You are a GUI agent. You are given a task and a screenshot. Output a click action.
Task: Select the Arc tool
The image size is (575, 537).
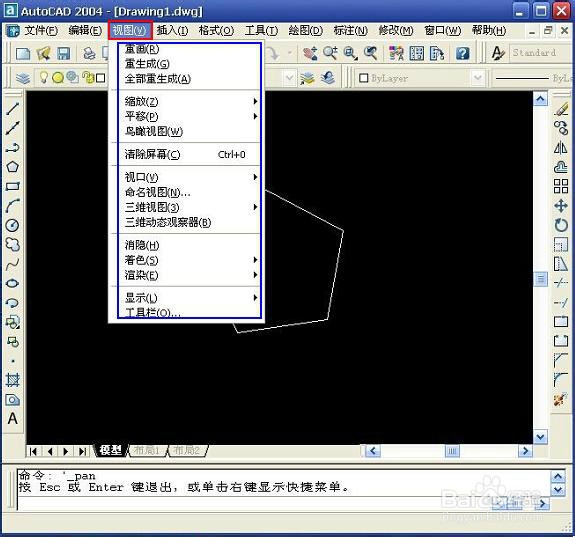(x=12, y=206)
